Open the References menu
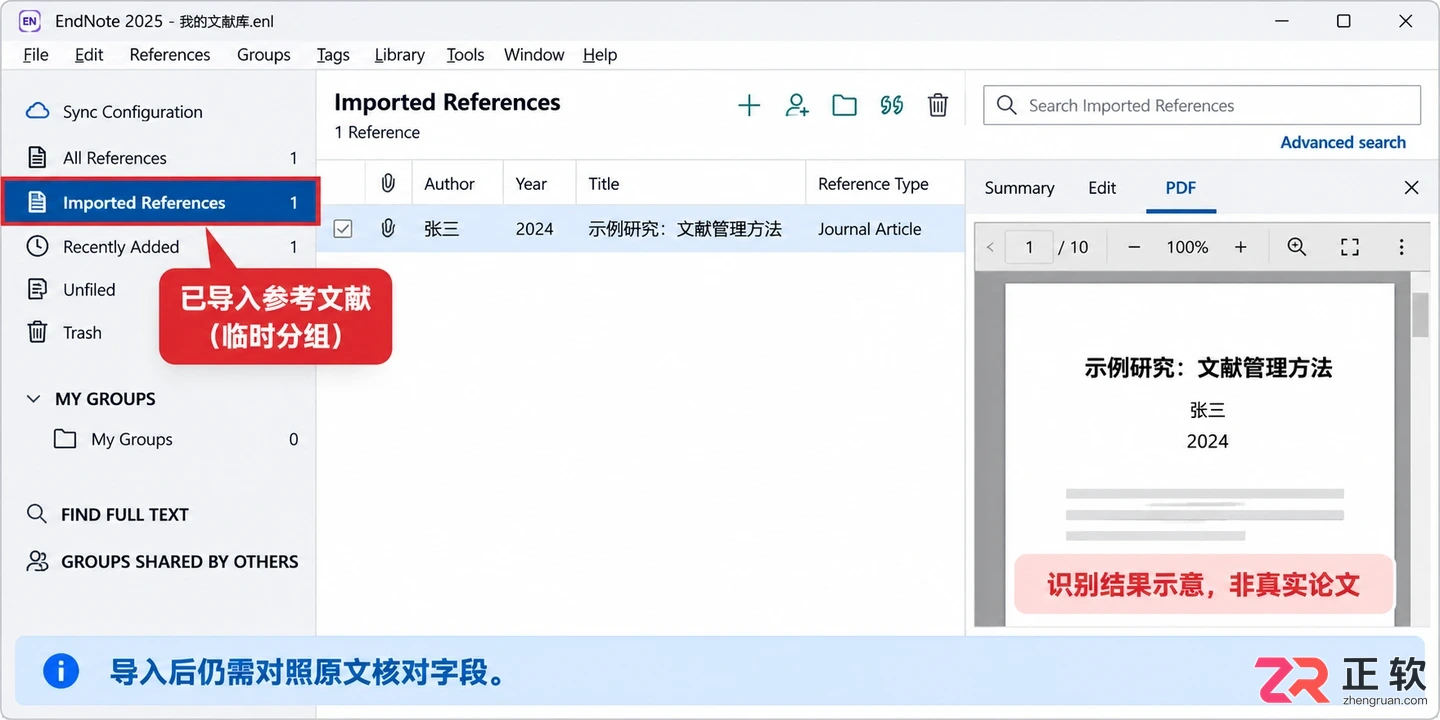This screenshot has height=720, width=1440. click(x=170, y=55)
